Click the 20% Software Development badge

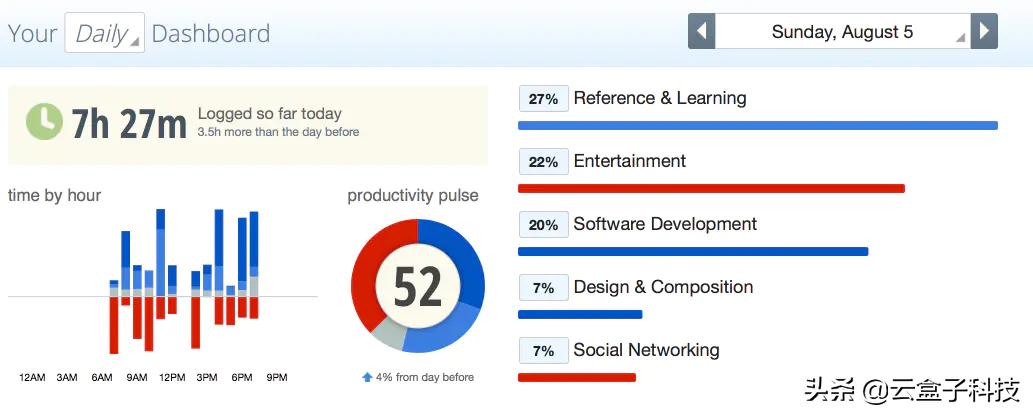543,225
